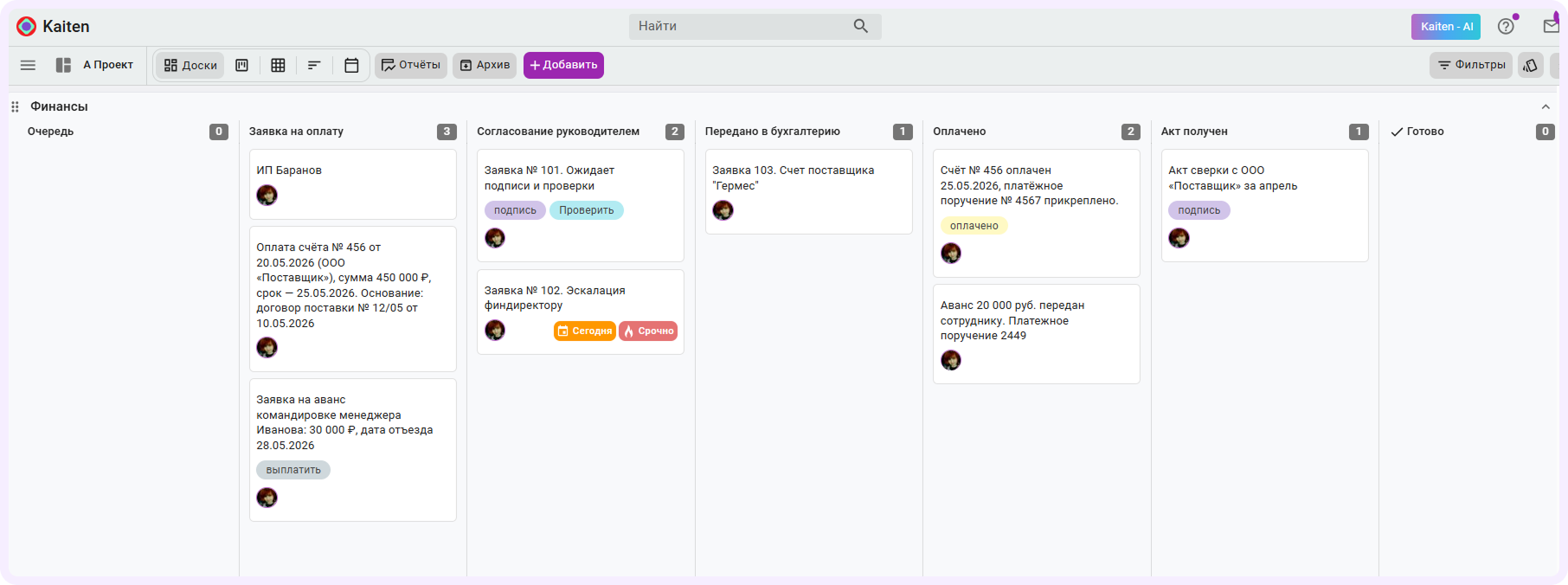Image resolution: width=1568 pixels, height=585 pixels.
Task: Click avatar on Заявка № 101 card
Action: [495, 238]
